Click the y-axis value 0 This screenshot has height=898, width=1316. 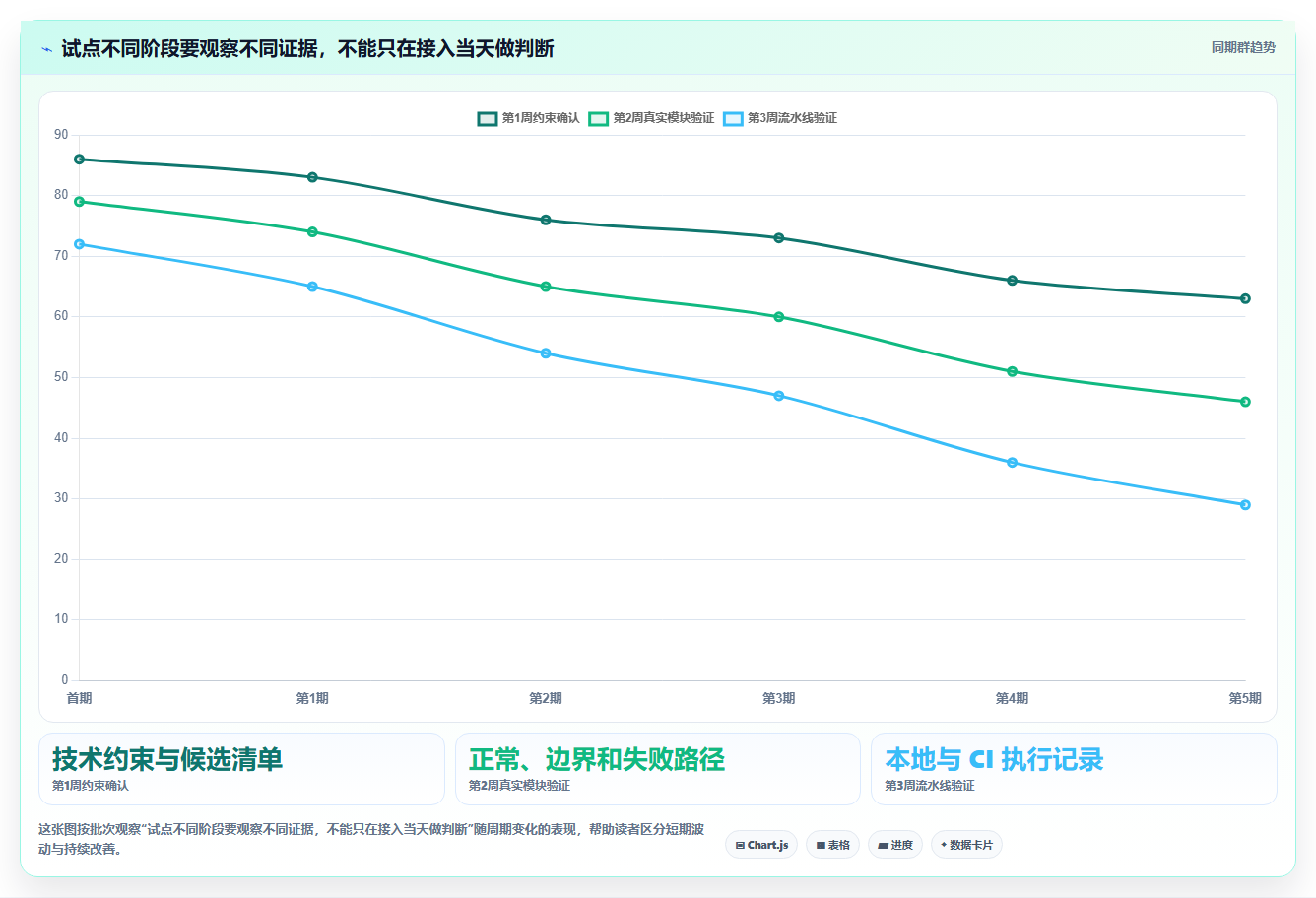65,679
